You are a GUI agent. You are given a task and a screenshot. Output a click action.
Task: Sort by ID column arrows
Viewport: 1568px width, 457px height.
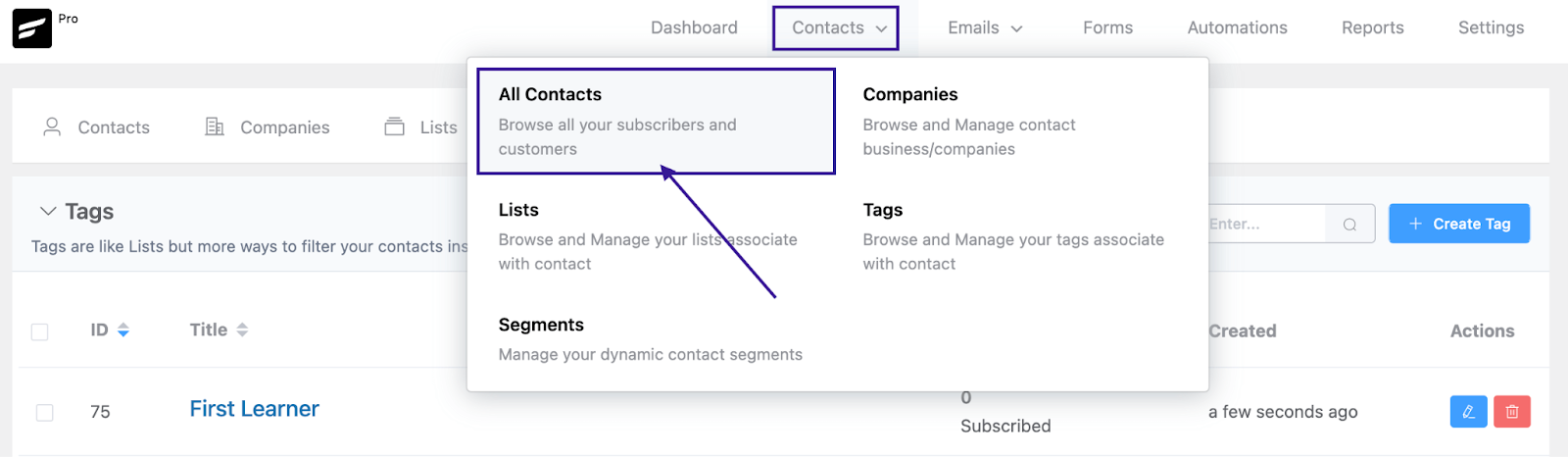[123, 330]
